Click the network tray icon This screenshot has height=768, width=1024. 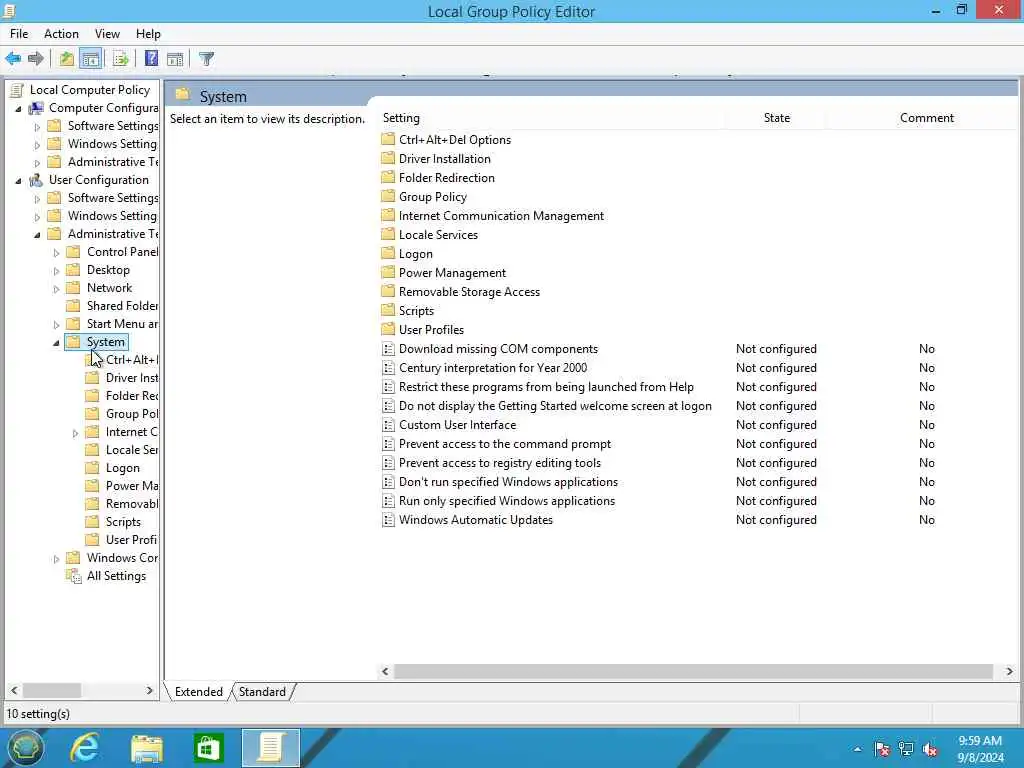coord(906,749)
